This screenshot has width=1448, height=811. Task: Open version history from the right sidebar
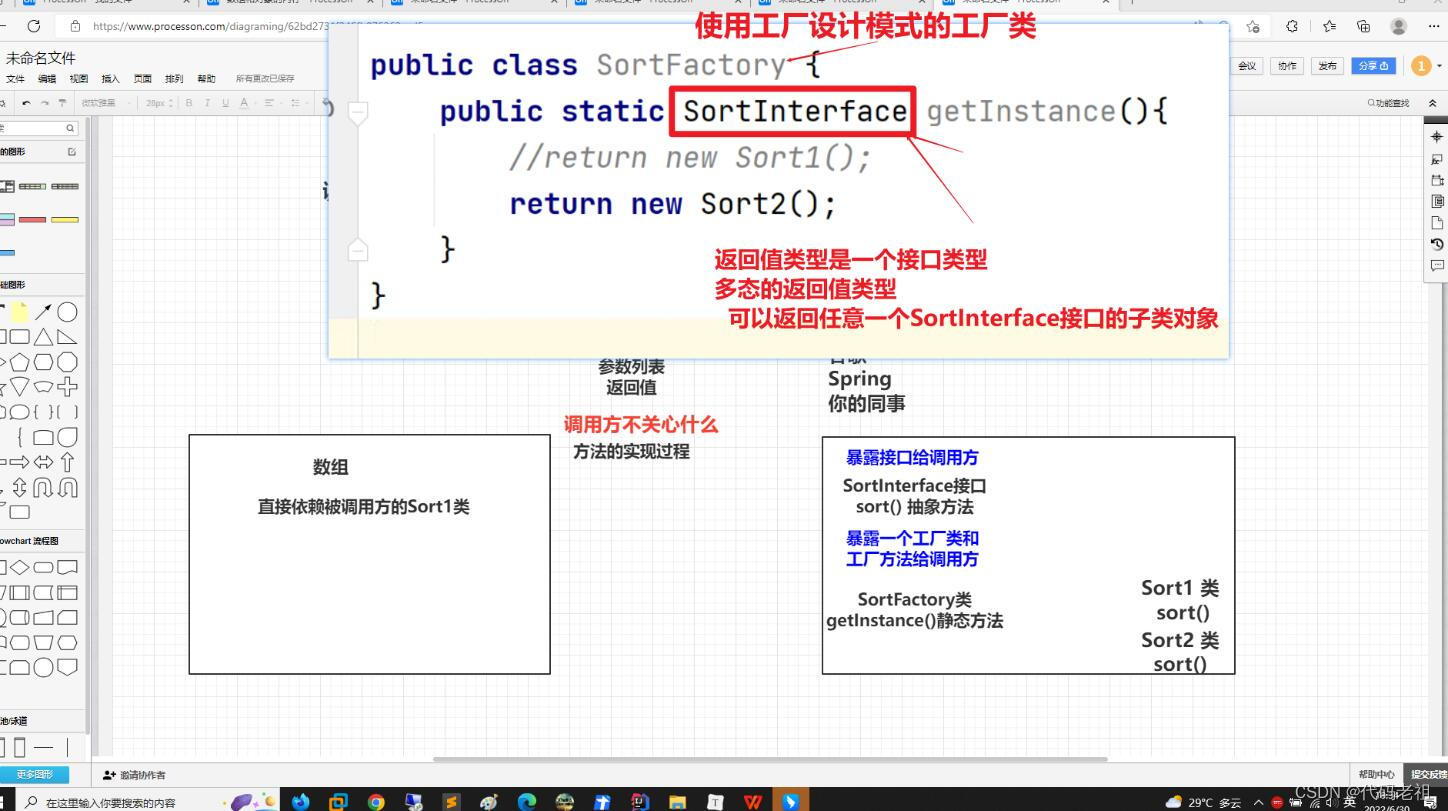[1437, 243]
